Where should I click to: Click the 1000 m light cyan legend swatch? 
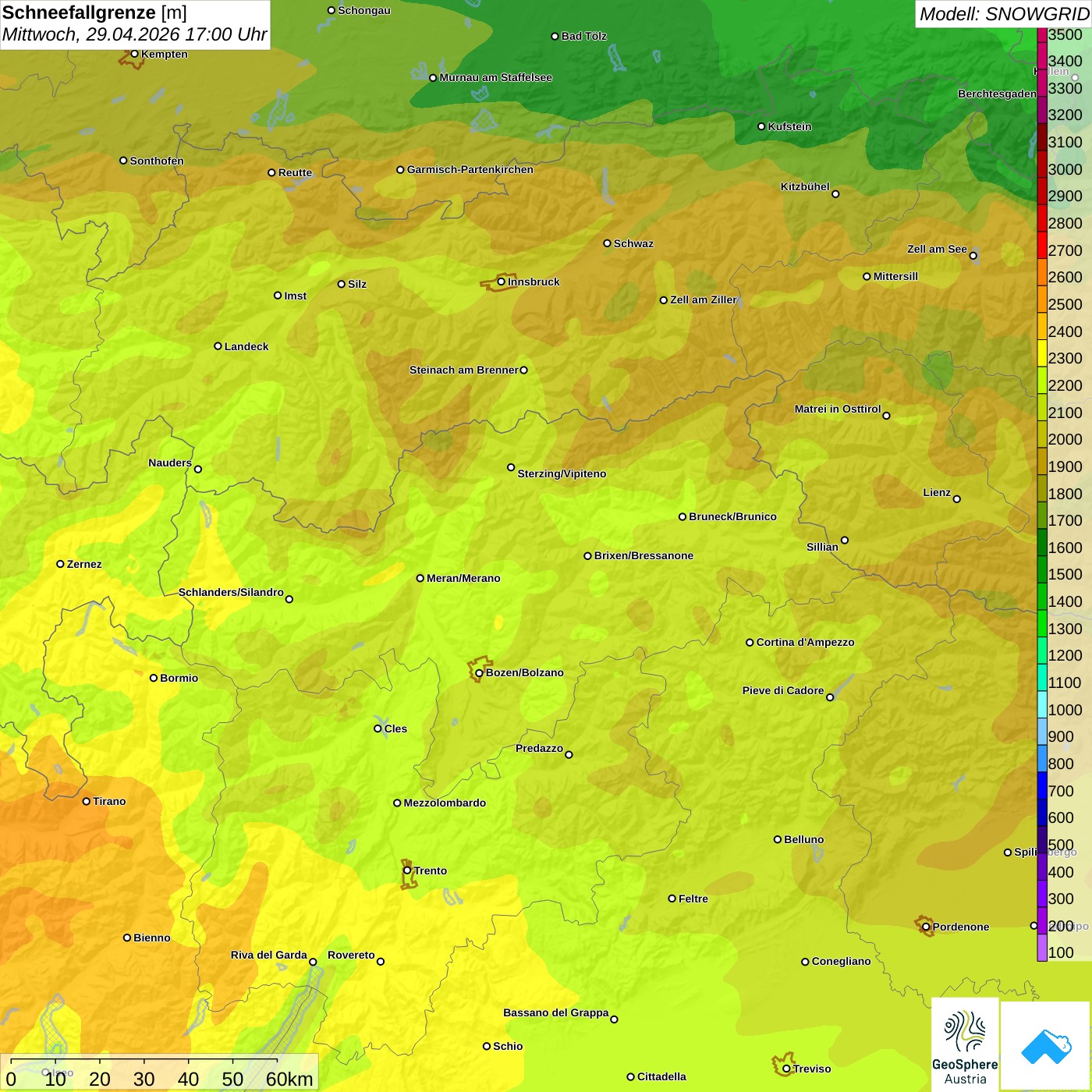(1042, 704)
